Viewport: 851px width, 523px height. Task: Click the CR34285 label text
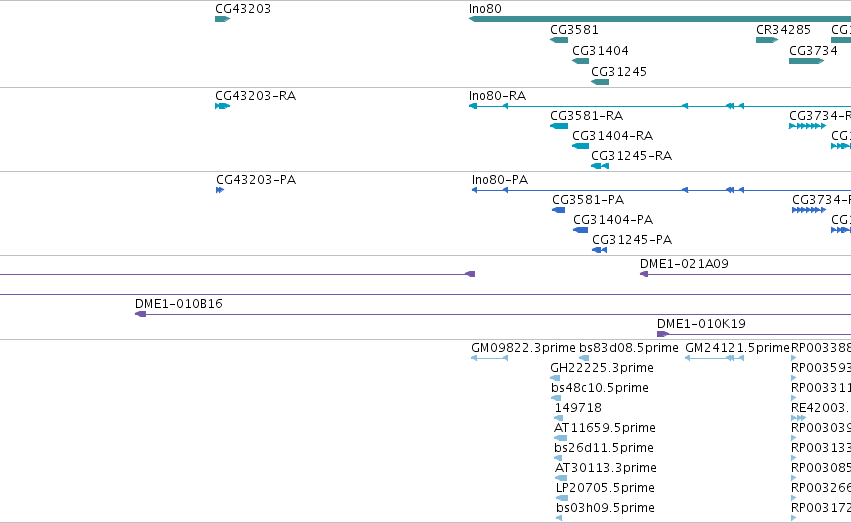[x=783, y=30]
